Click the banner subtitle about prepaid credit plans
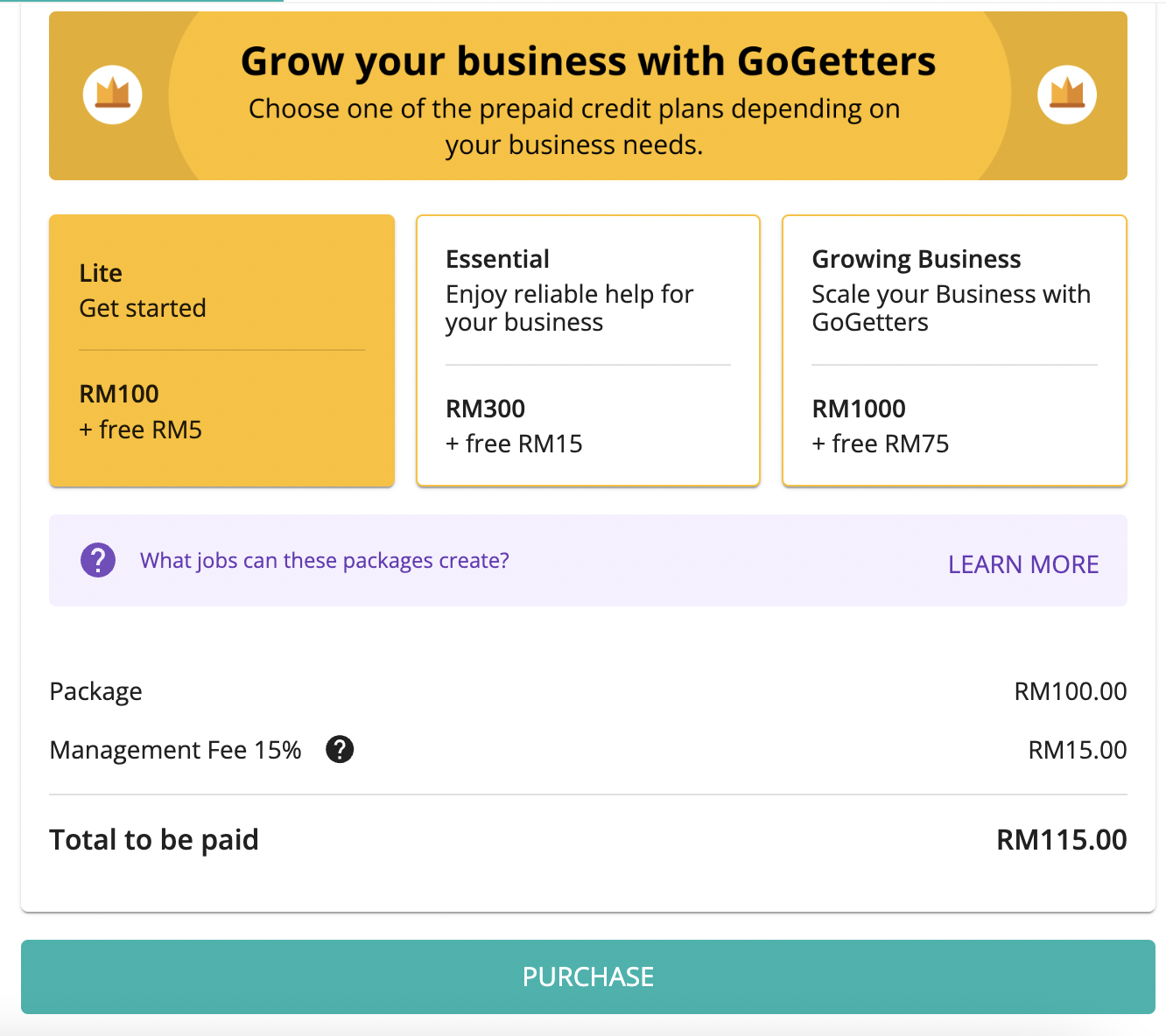This screenshot has height=1036, width=1166. pos(574,126)
